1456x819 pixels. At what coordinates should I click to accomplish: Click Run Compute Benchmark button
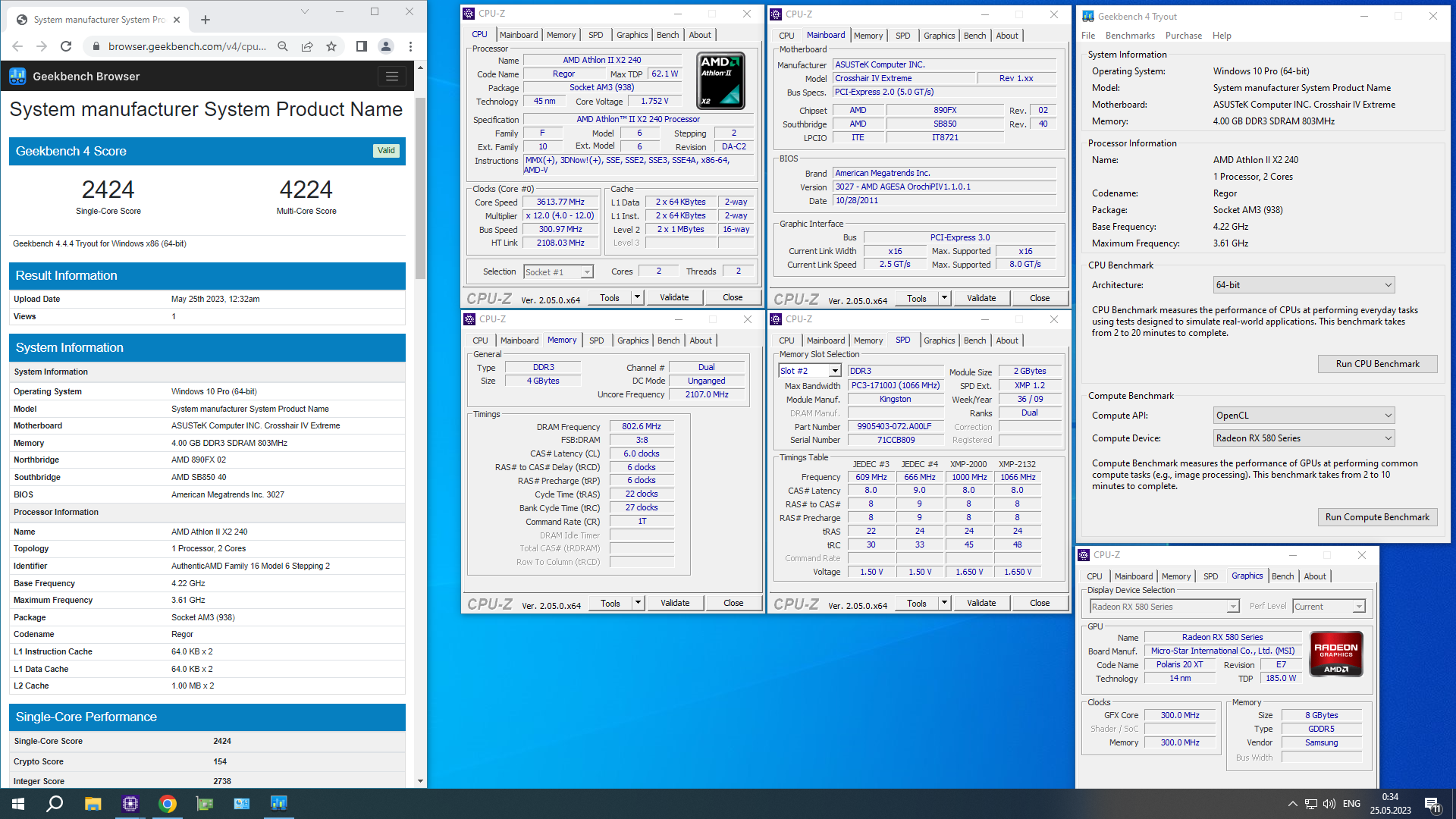1377,517
